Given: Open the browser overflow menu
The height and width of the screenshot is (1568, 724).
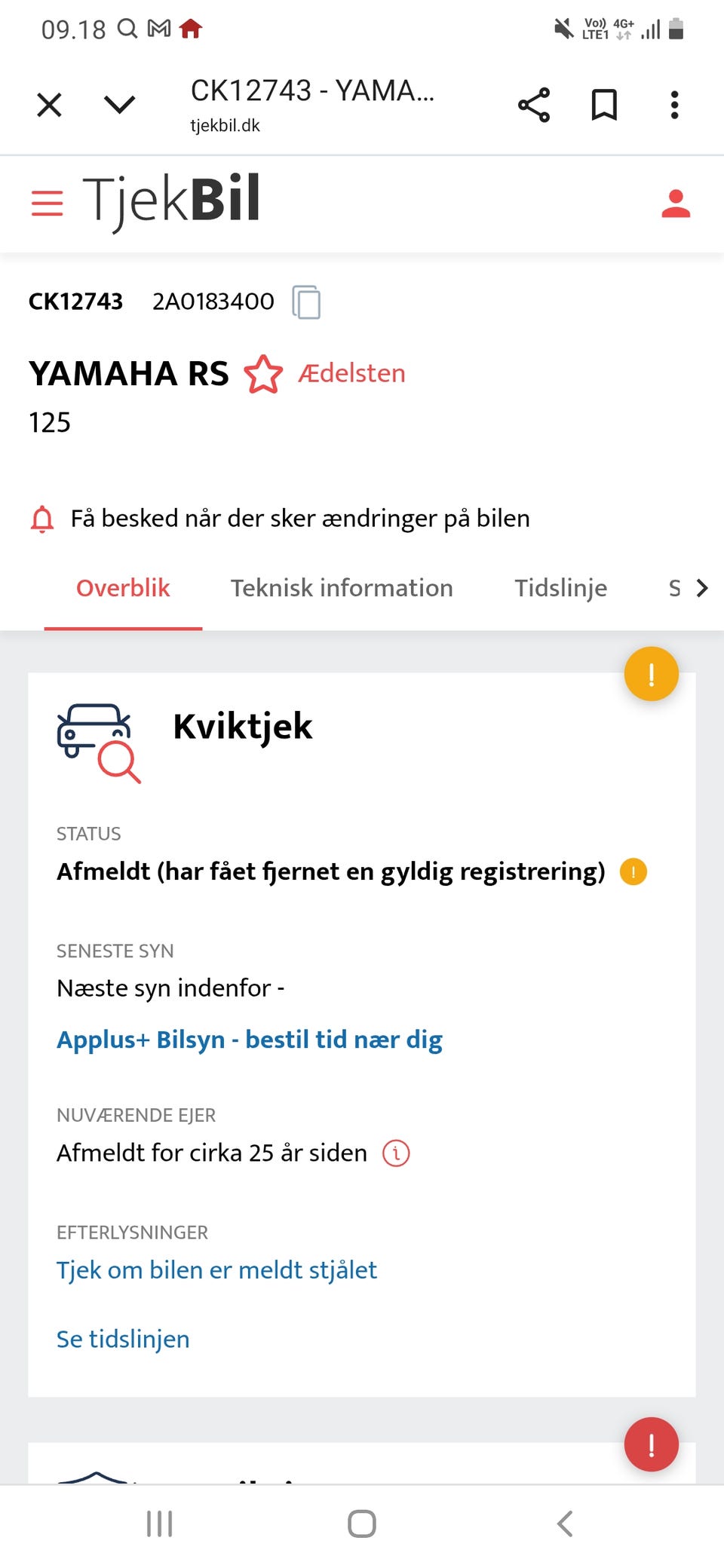Looking at the screenshot, I should tap(673, 105).
